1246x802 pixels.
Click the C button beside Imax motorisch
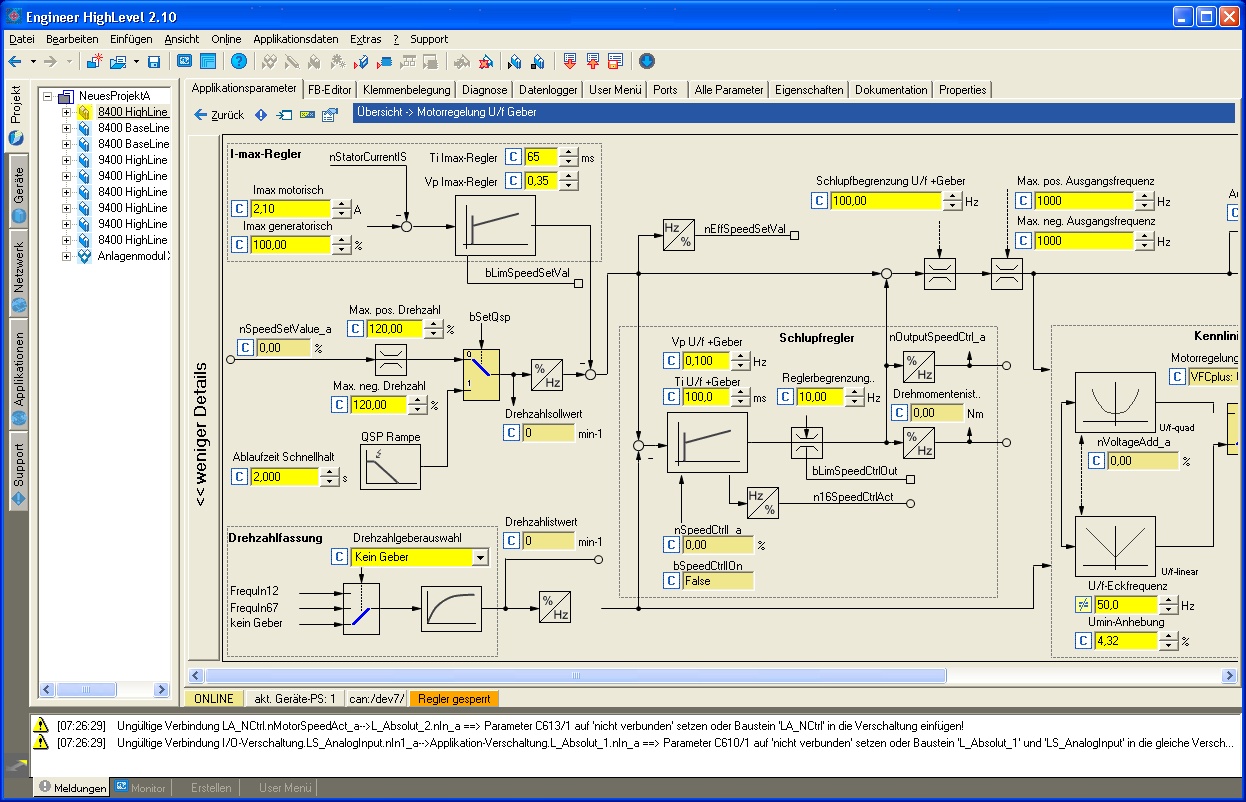239,209
